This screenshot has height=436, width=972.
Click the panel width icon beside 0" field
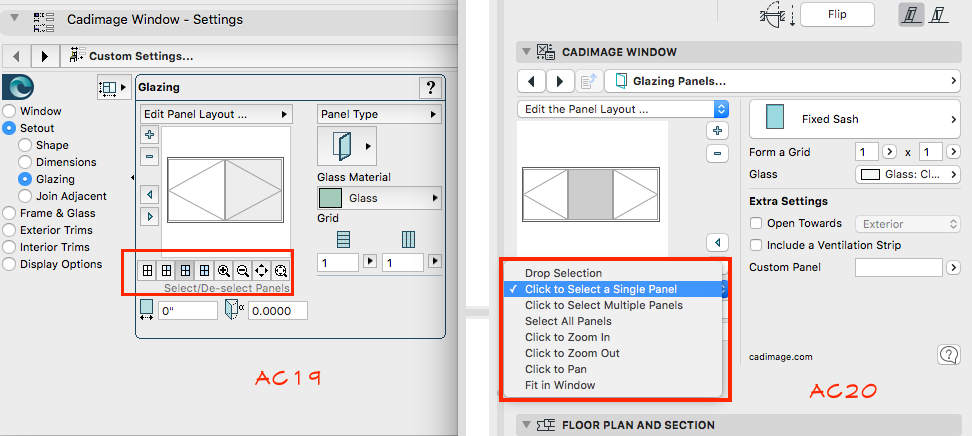[x=146, y=310]
